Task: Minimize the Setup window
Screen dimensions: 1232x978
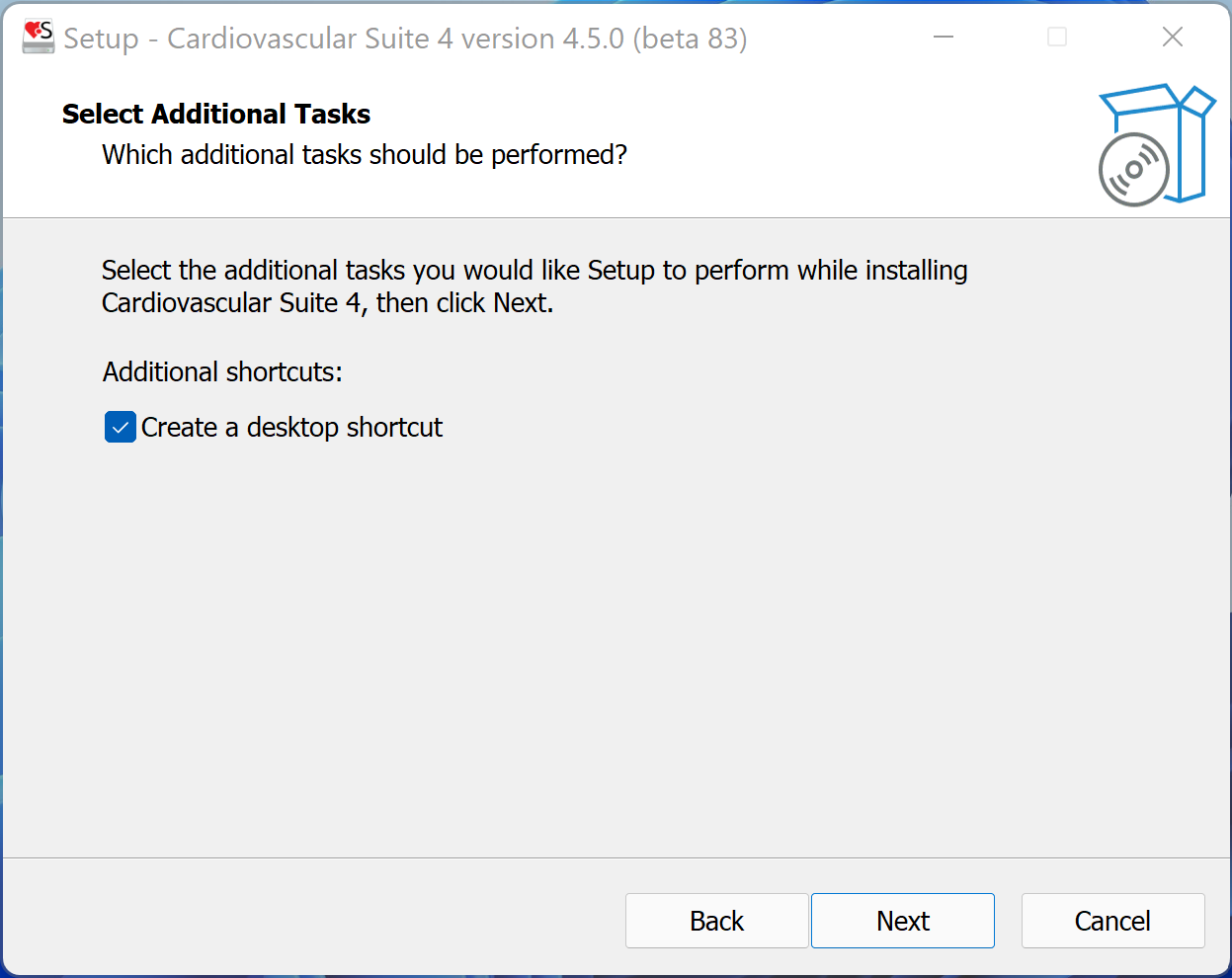Action: [944, 38]
